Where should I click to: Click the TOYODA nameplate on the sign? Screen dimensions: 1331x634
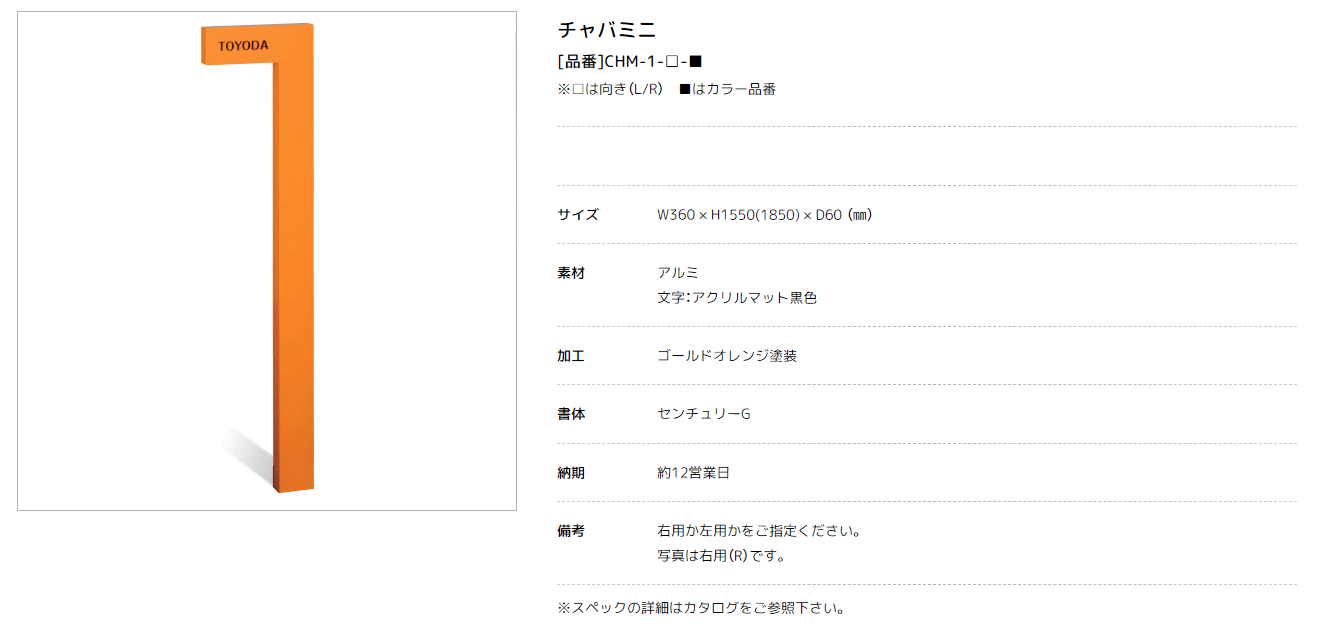pyautogui.click(x=243, y=46)
